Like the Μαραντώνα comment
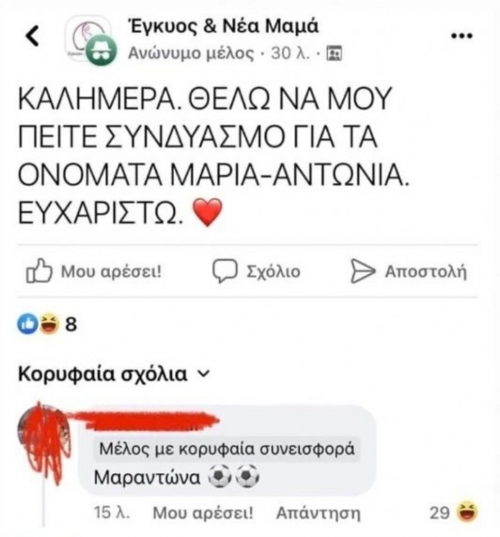 [x=203, y=513]
